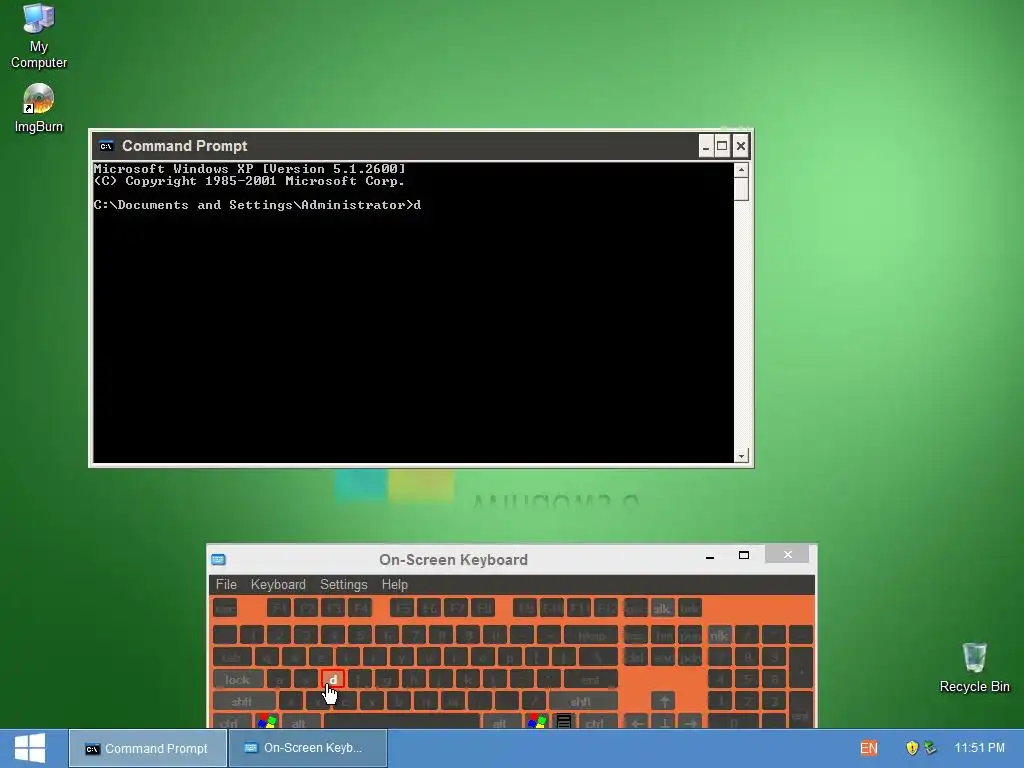Open the Help menu in On-Screen Keyboard
This screenshot has width=1024, height=768.
coord(394,584)
